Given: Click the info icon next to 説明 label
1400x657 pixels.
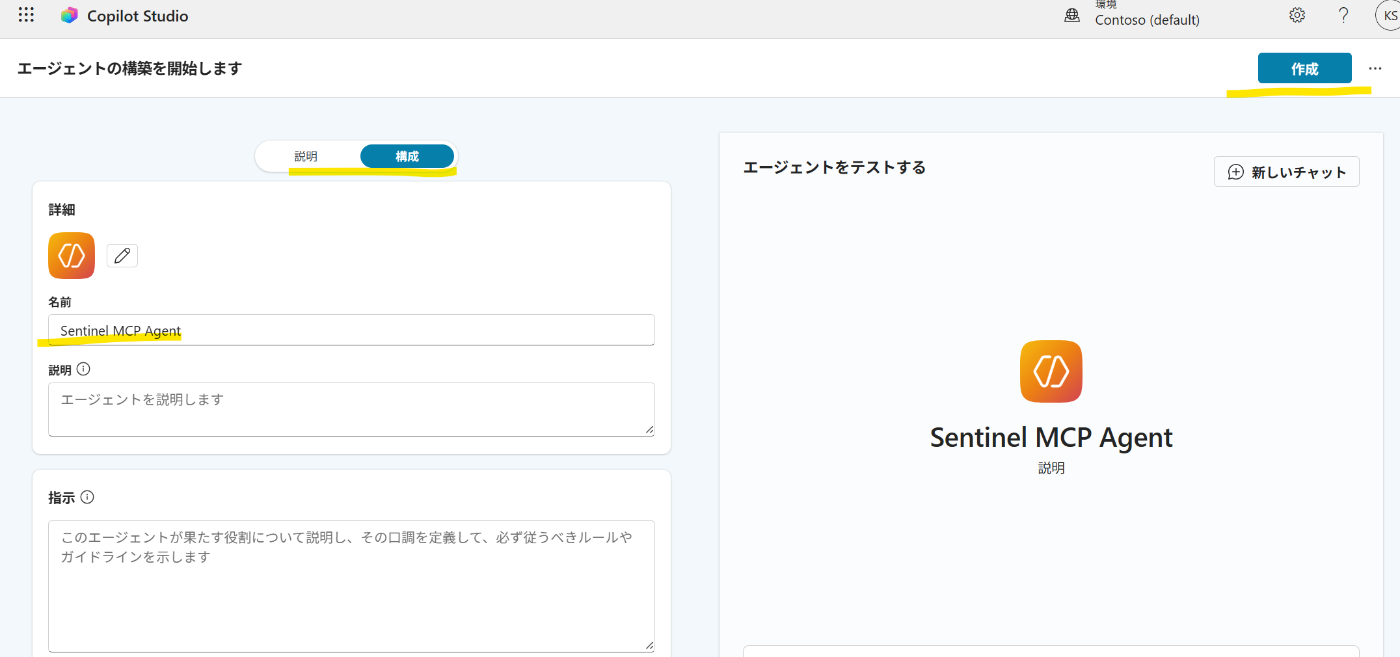Looking at the screenshot, I should 83,369.
